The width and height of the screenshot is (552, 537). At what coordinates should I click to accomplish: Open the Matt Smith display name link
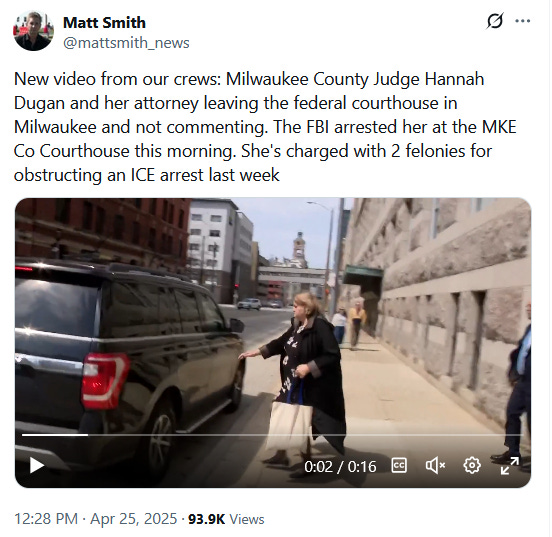[104, 23]
